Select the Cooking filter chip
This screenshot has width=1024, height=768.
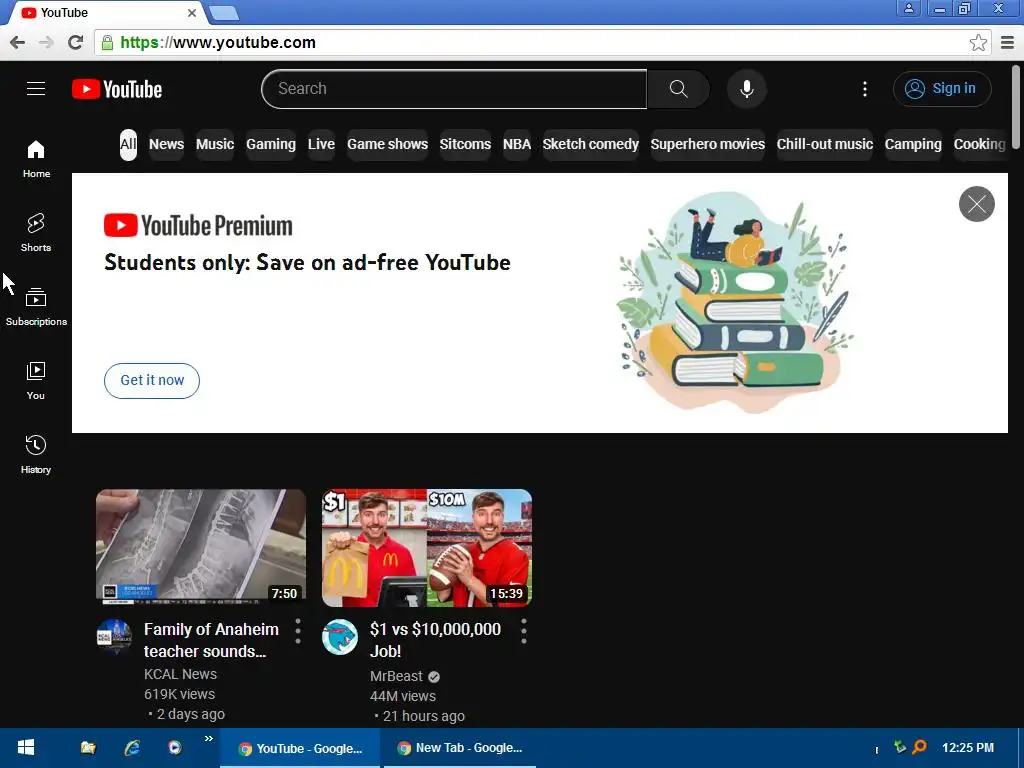click(979, 144)
